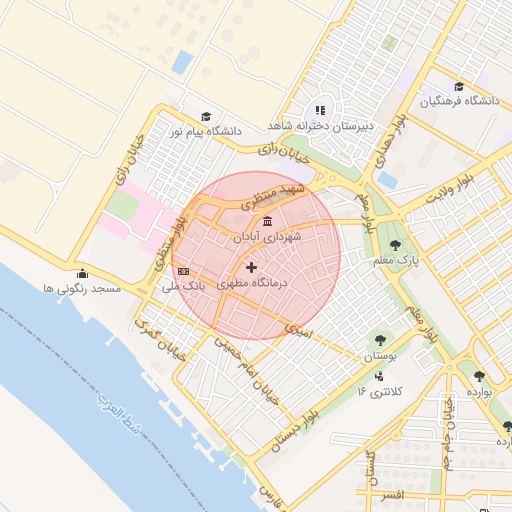Click the Payam Noor University graduation cap icon
Image resolution: width=512 pixels, height=512 pixels.
[x=206, y=117]
